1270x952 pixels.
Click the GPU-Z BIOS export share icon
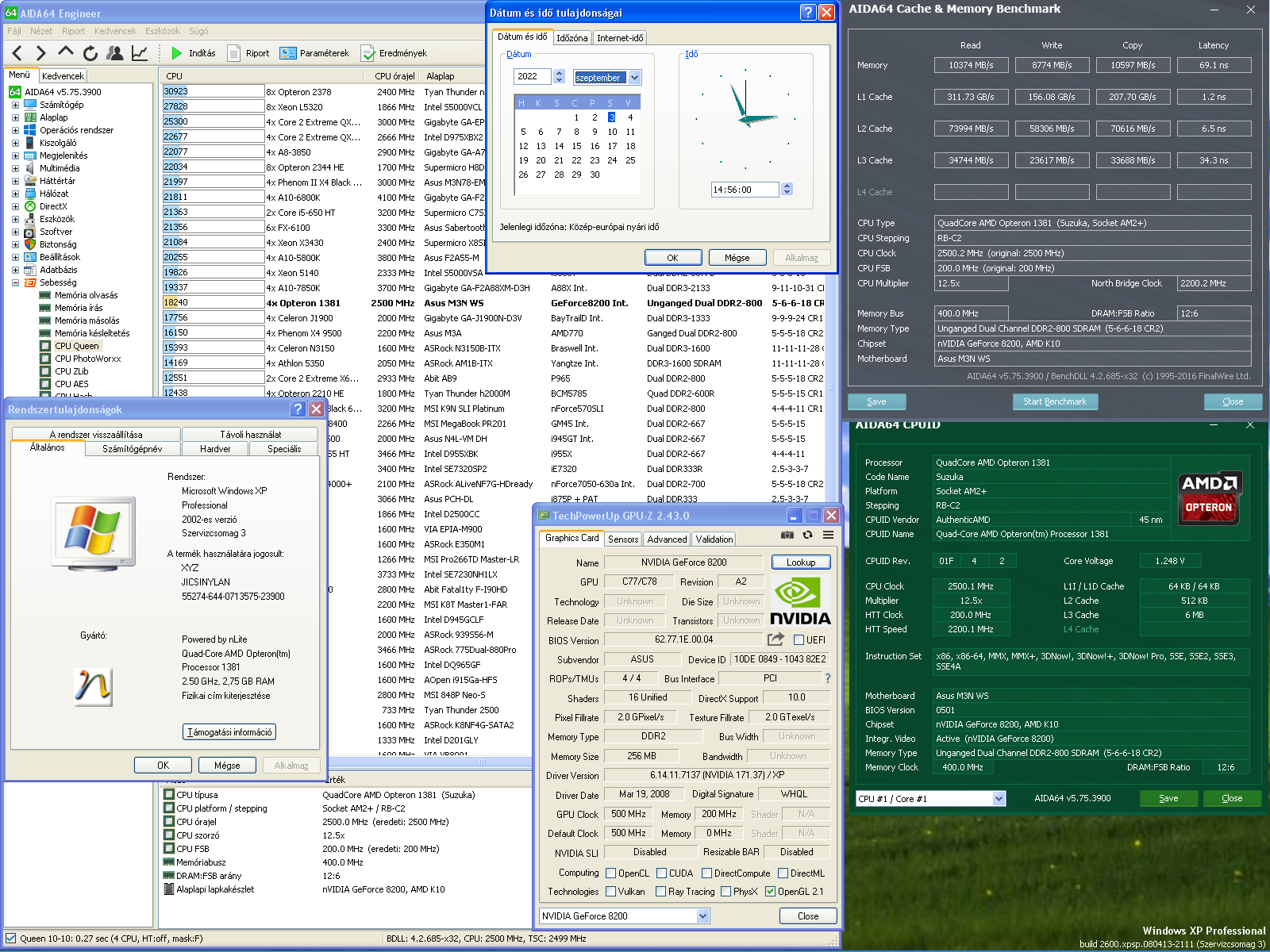pos(775,639)
